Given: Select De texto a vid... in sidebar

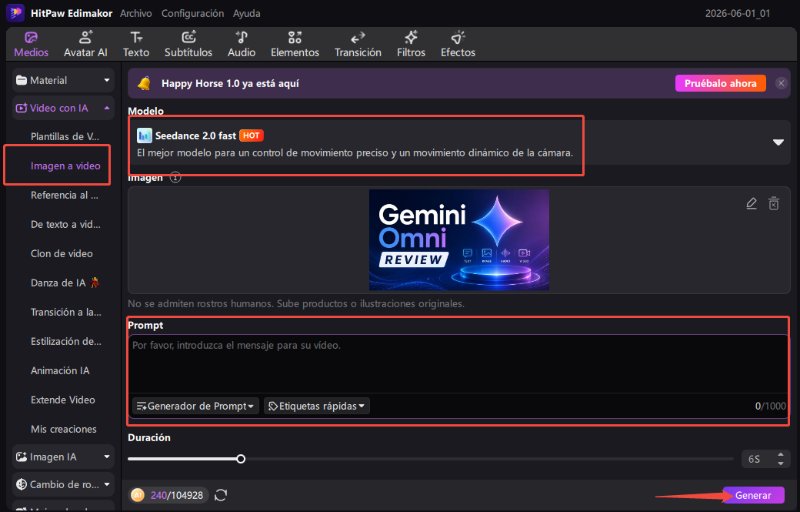Looking at the screenshot, I should 65,224.
